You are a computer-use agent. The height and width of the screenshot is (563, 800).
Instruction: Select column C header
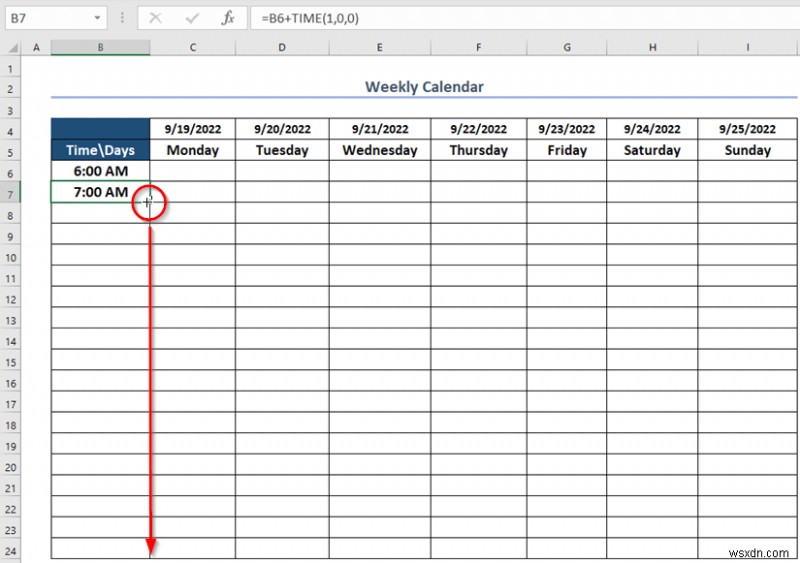(193, 47)
